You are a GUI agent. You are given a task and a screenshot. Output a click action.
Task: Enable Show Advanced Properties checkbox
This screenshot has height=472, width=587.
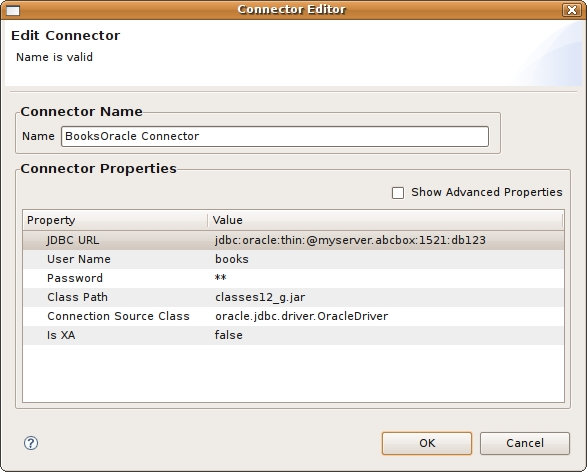click(x=398, y=193)
